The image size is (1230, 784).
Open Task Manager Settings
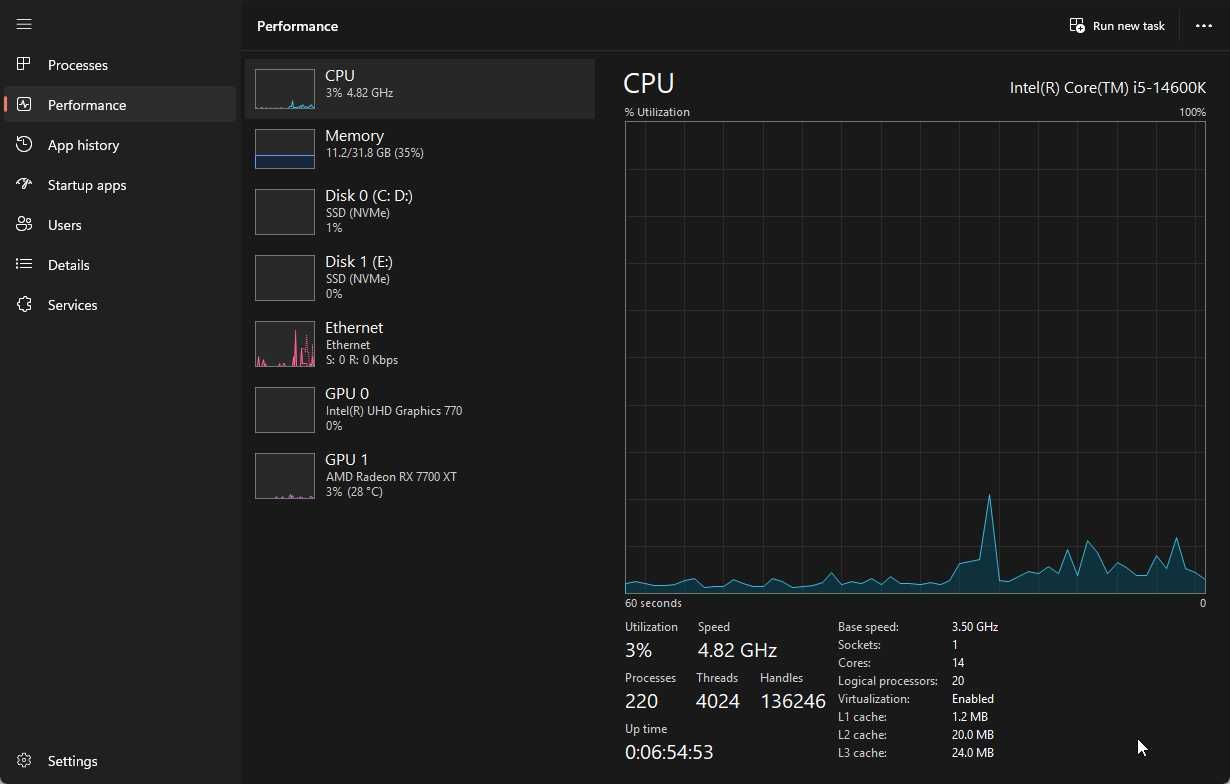point(120,761)
